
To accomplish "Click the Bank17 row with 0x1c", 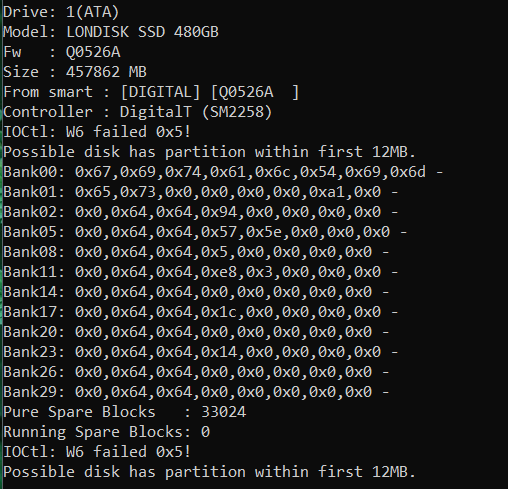I will pos(201,312).
